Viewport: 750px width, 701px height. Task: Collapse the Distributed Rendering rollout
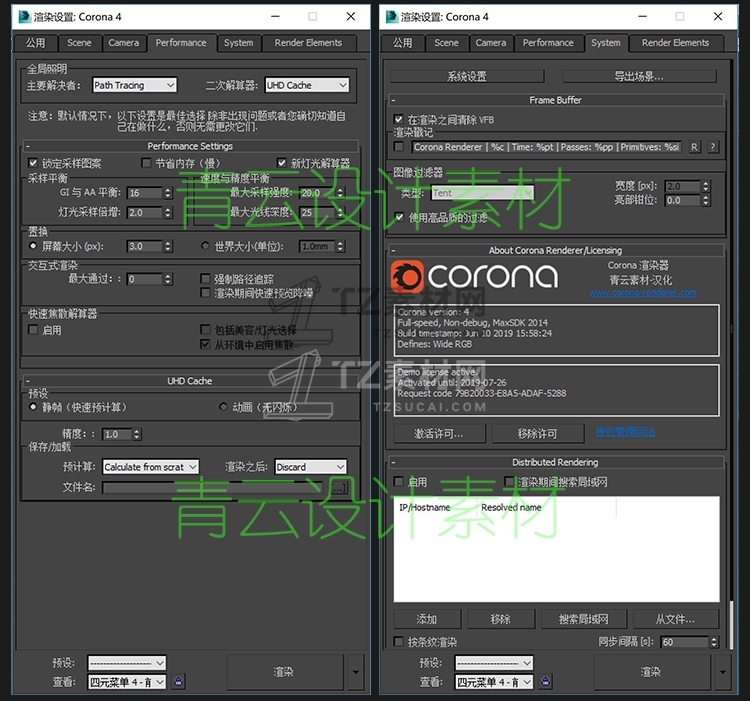coord(555,462)
